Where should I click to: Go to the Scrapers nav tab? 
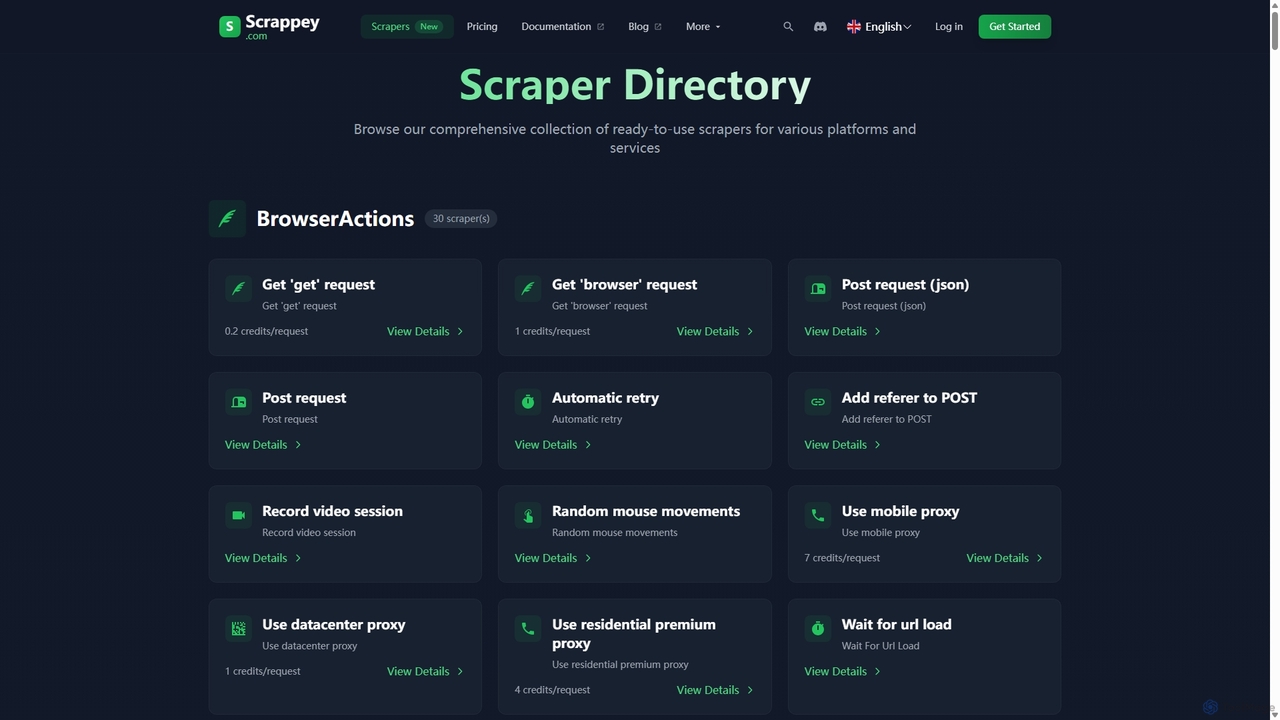pos(407,27)
